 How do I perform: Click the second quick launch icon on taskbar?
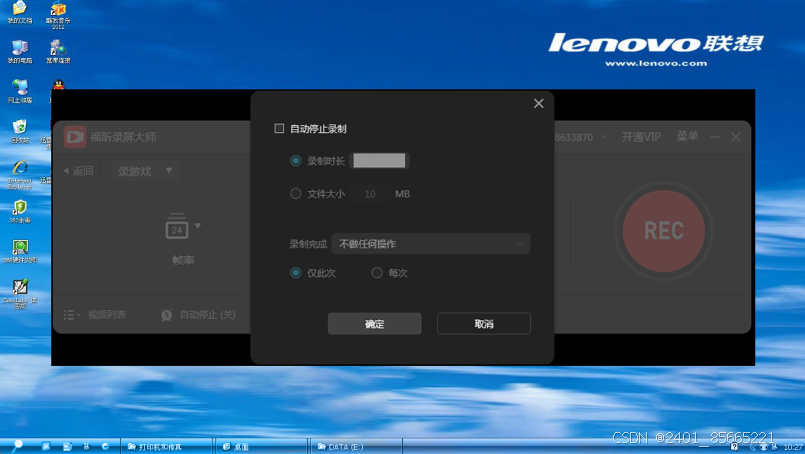(x=67, y=446)
